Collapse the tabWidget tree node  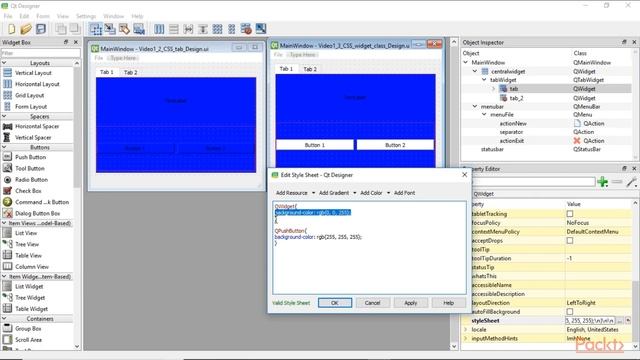(484, 80)
